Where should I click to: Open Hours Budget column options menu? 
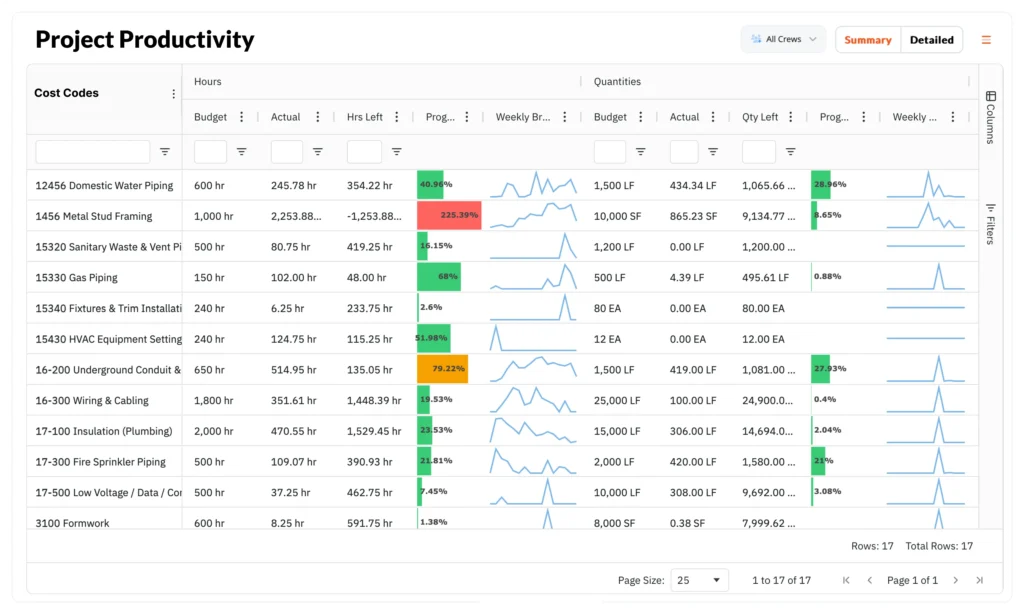(241, 117)
